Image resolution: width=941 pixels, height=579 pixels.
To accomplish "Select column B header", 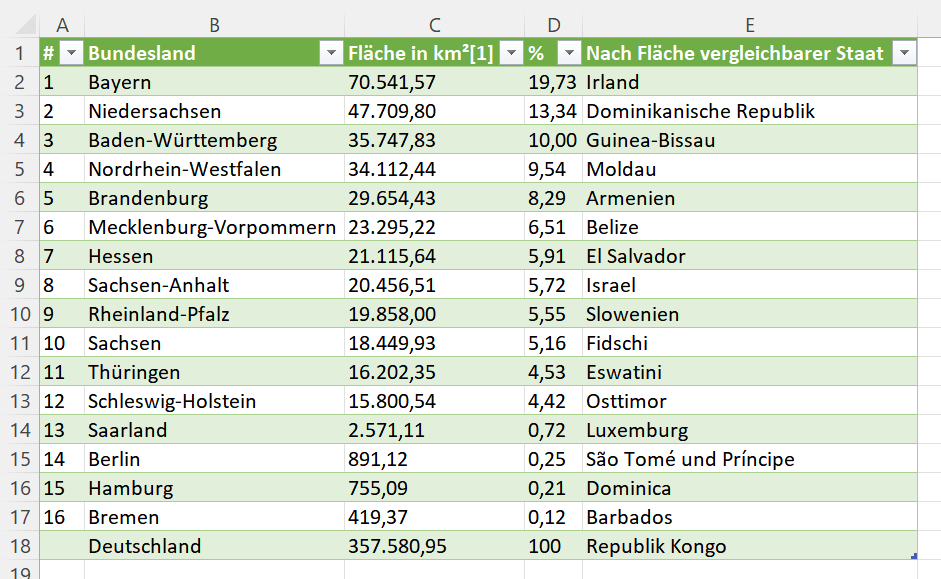I will click(x=214, y=25).
